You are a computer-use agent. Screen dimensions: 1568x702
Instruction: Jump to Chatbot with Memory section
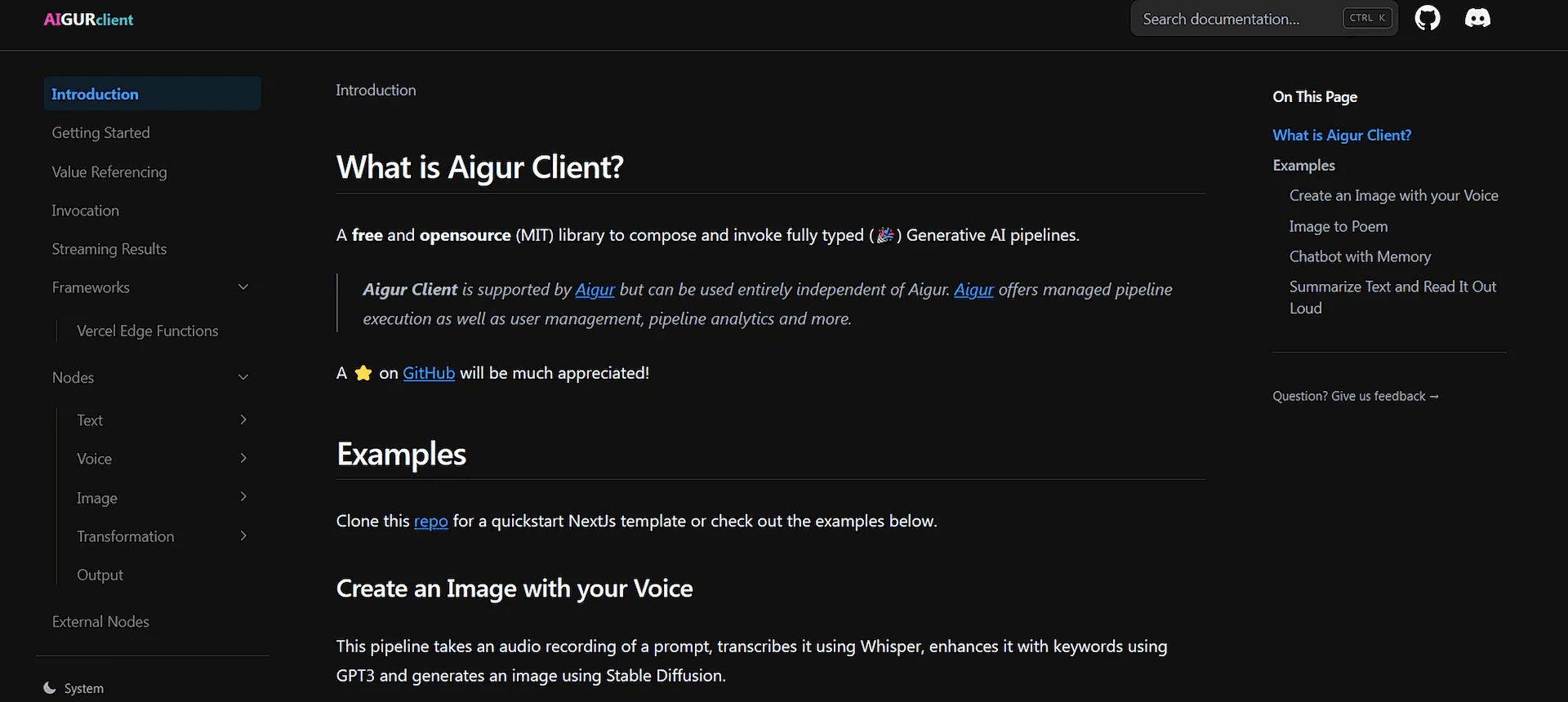1360,256
